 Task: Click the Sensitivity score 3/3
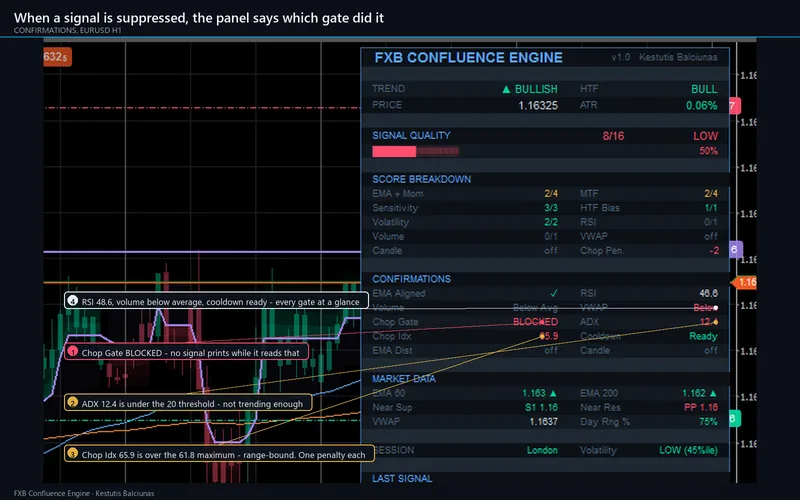click(551, 208)
